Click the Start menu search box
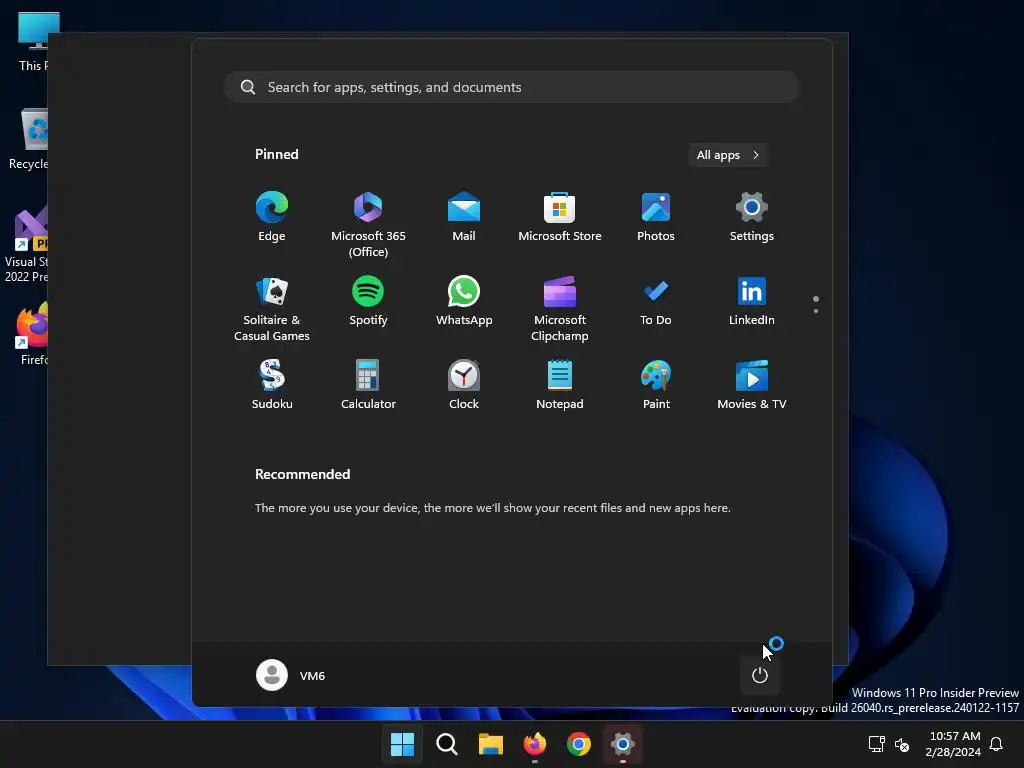 [x=512, y=87]
